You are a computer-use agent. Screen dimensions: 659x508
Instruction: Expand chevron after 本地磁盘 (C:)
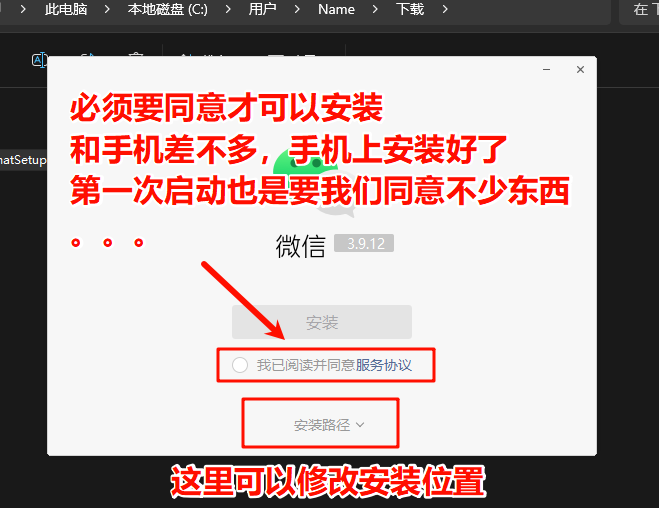pos(228,9)
